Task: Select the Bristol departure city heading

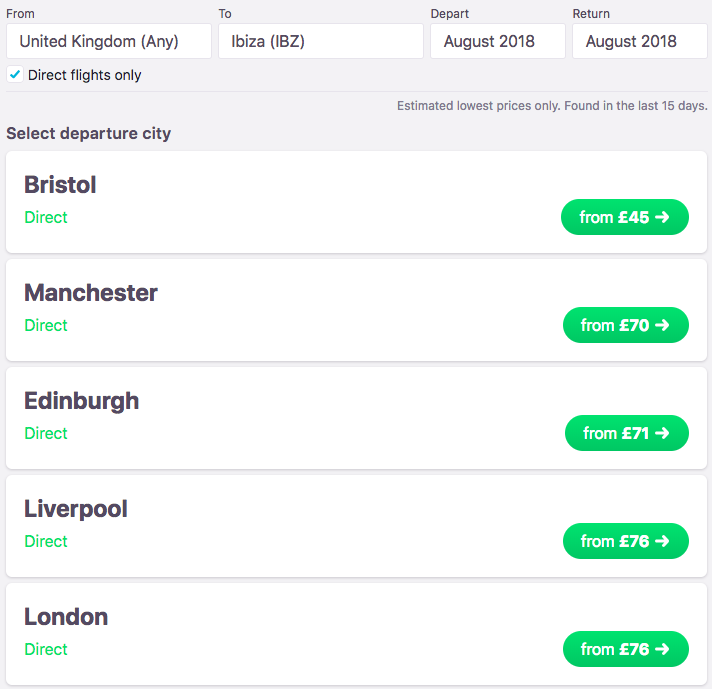Action: (60, 185)
